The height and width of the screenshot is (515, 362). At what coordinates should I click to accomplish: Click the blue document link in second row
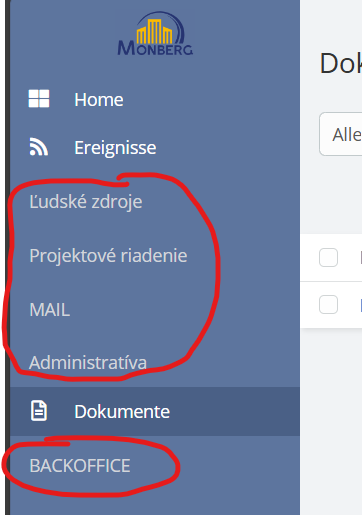pos(361,305)
